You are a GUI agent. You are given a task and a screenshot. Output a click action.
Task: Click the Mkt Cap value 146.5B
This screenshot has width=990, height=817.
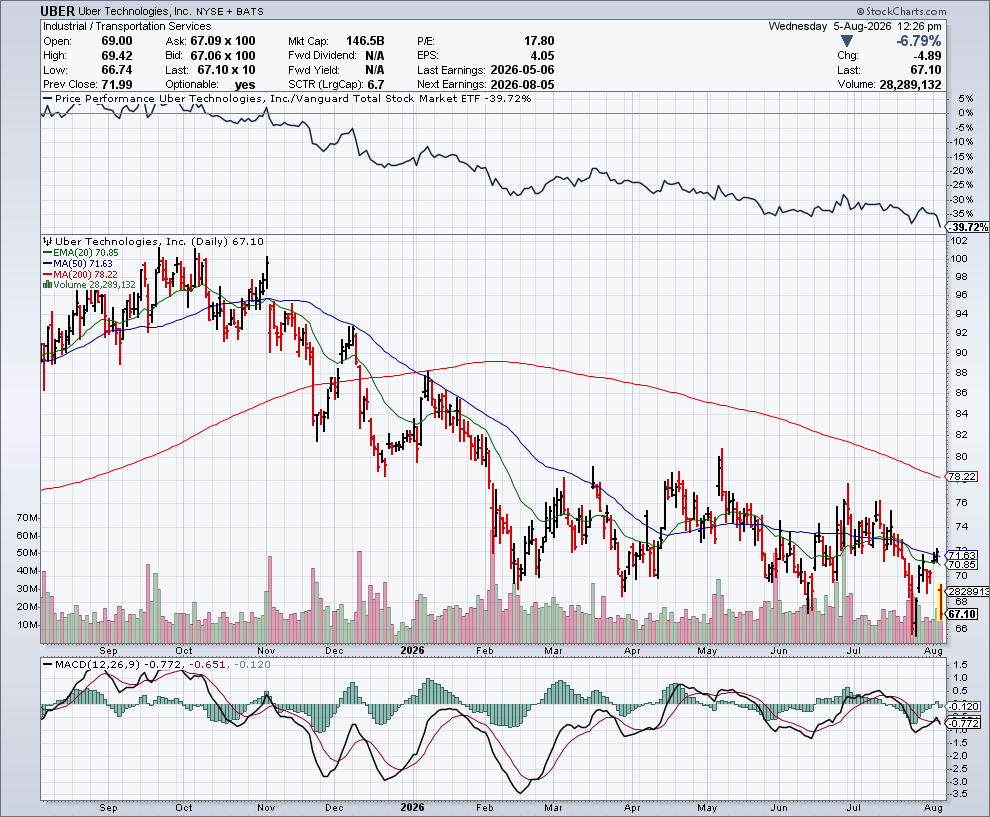pos(365,41)
